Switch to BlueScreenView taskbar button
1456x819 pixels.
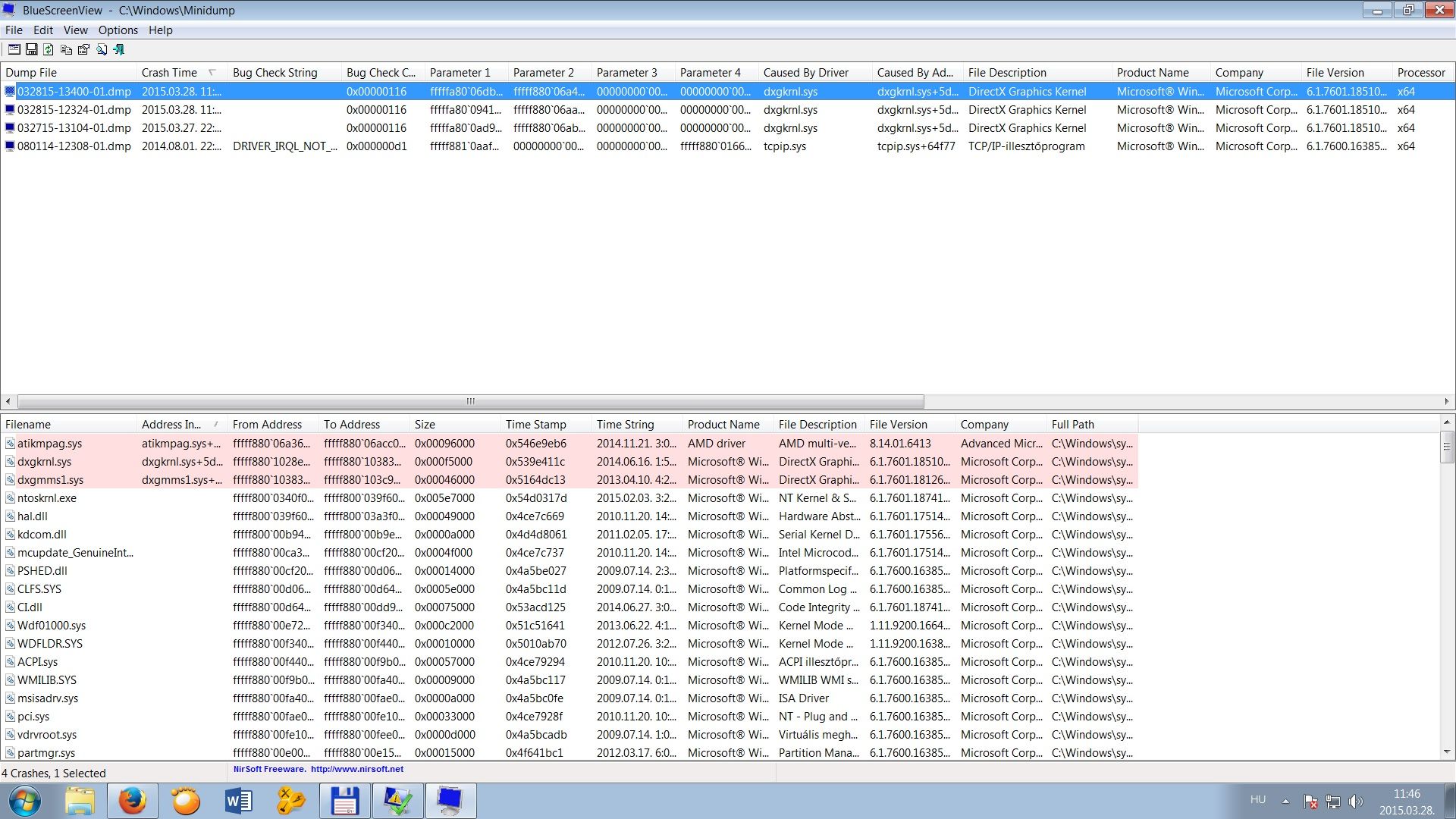[451, 801]
